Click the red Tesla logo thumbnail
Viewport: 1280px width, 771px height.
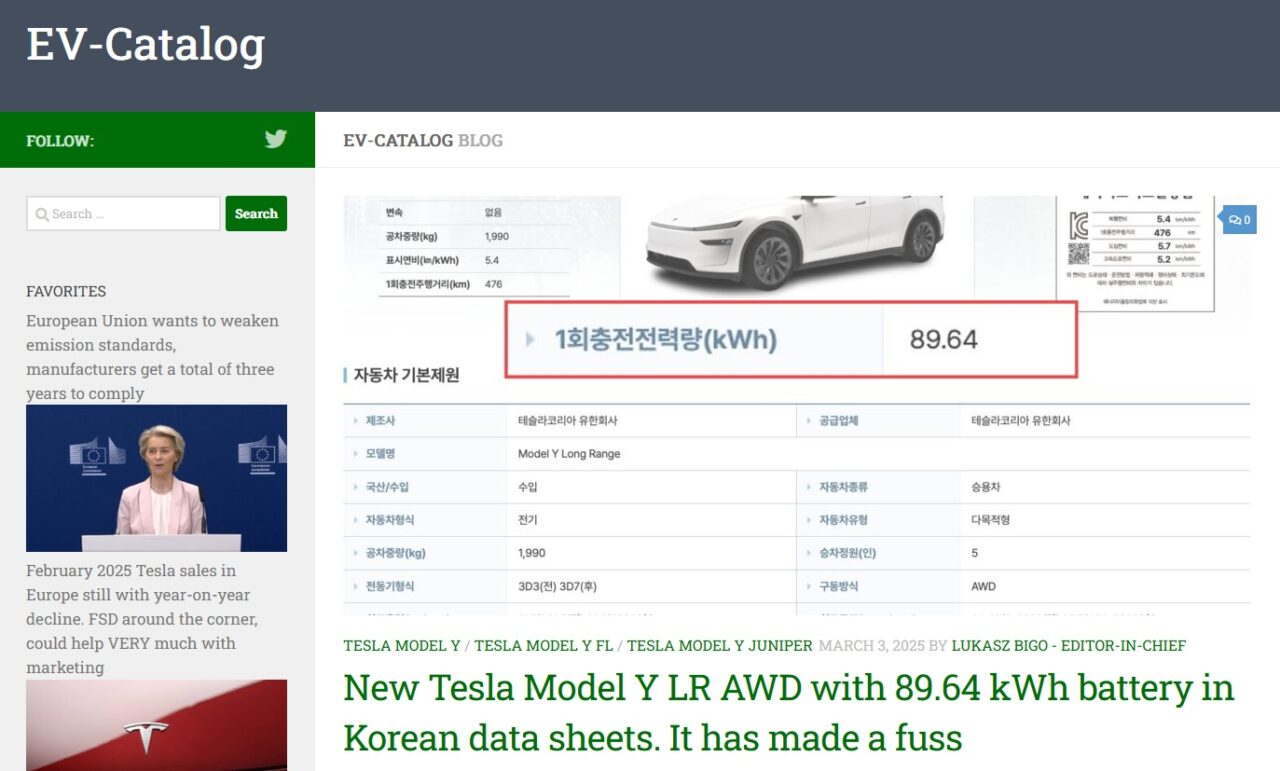[156, 725]
